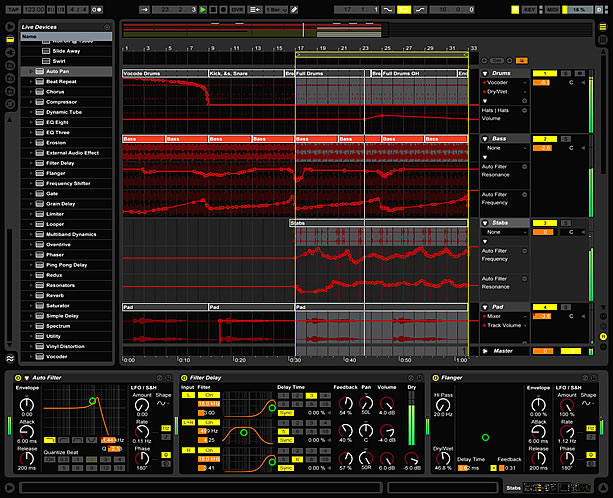
Task: Adjust Flanger Dry/Wet knob
Action: click(x=443, y=459)
